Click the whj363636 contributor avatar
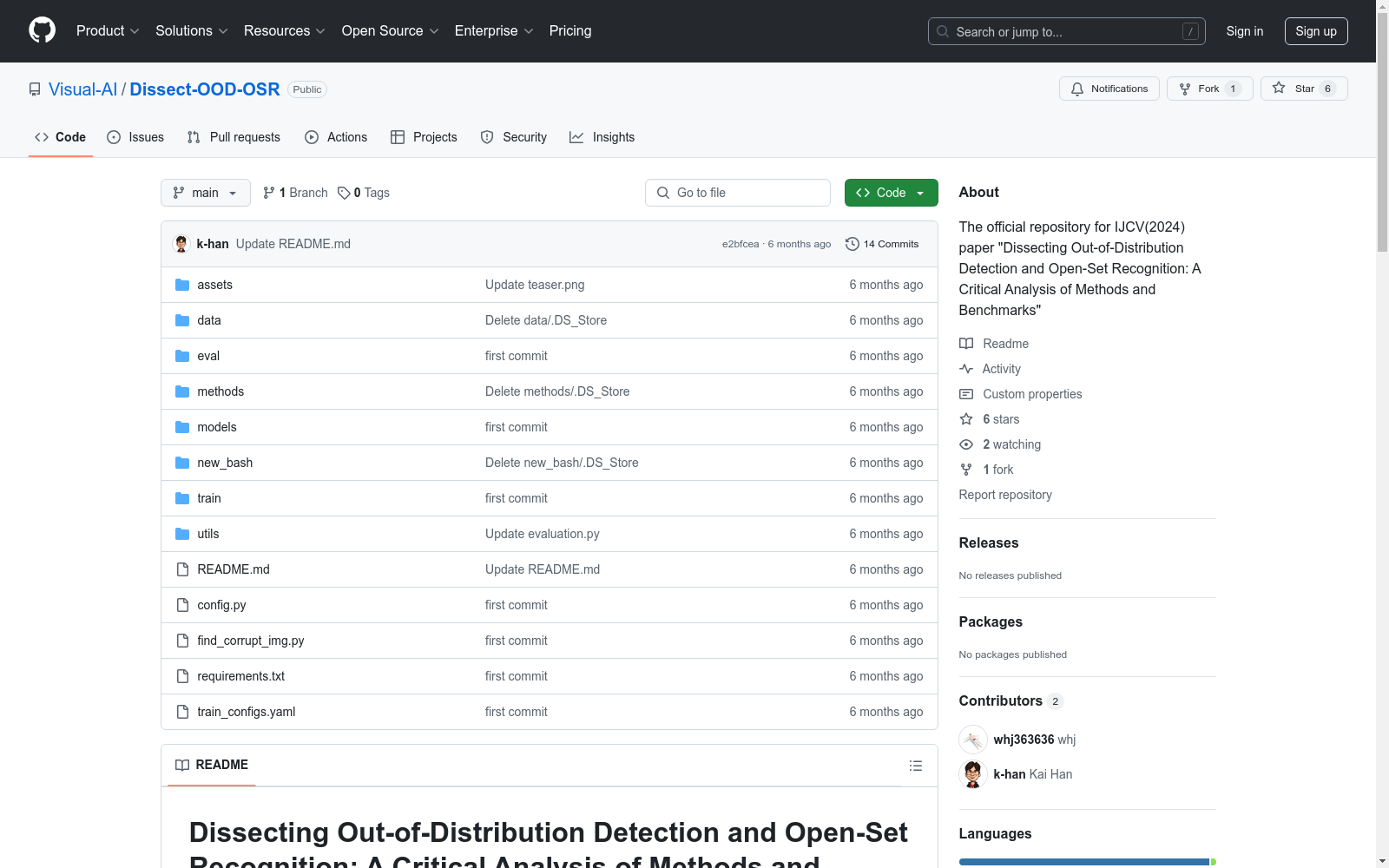The width and height of the screenshot is (1389, 868). (973, 740)
